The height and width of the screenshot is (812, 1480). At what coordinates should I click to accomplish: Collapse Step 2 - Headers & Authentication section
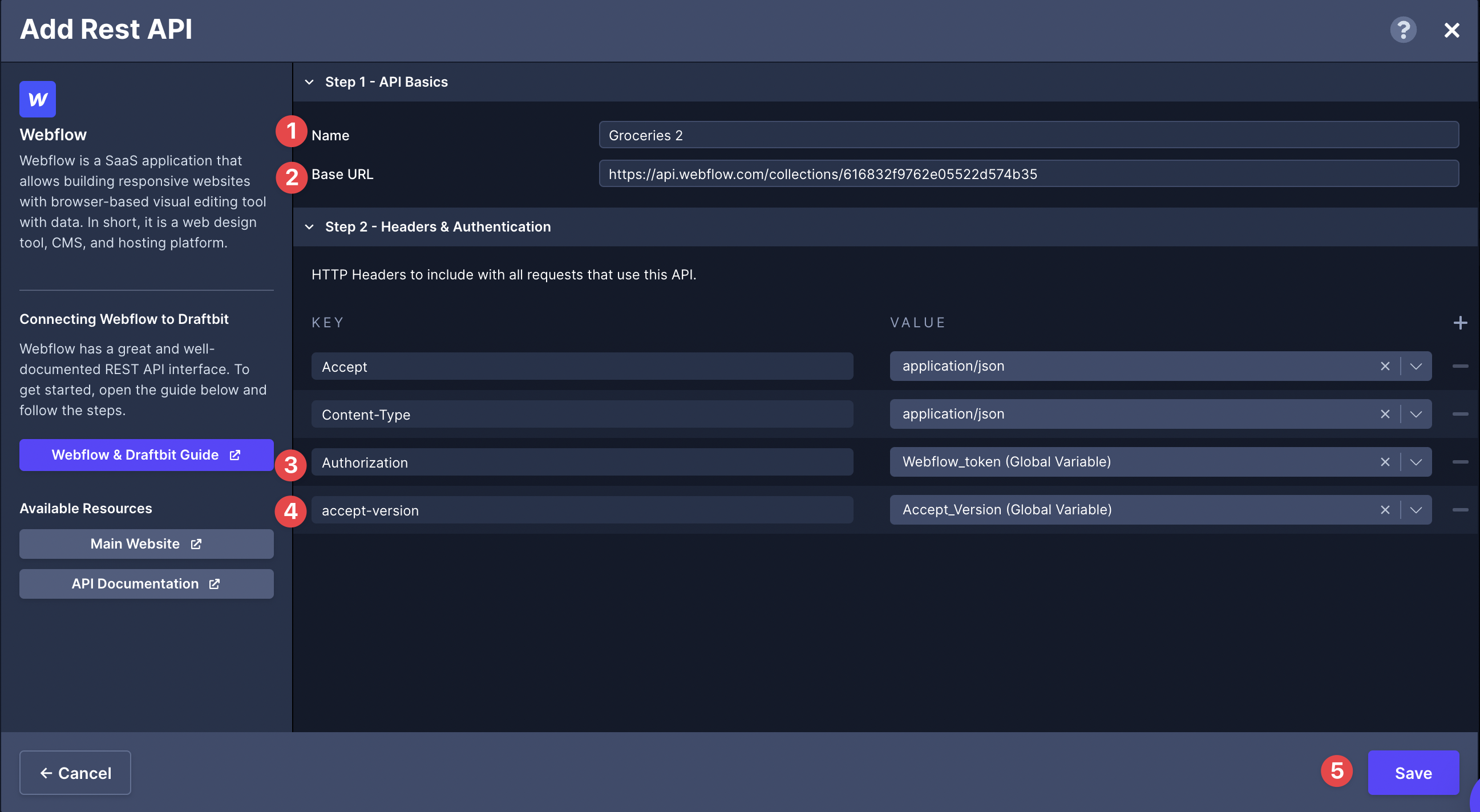309,227
